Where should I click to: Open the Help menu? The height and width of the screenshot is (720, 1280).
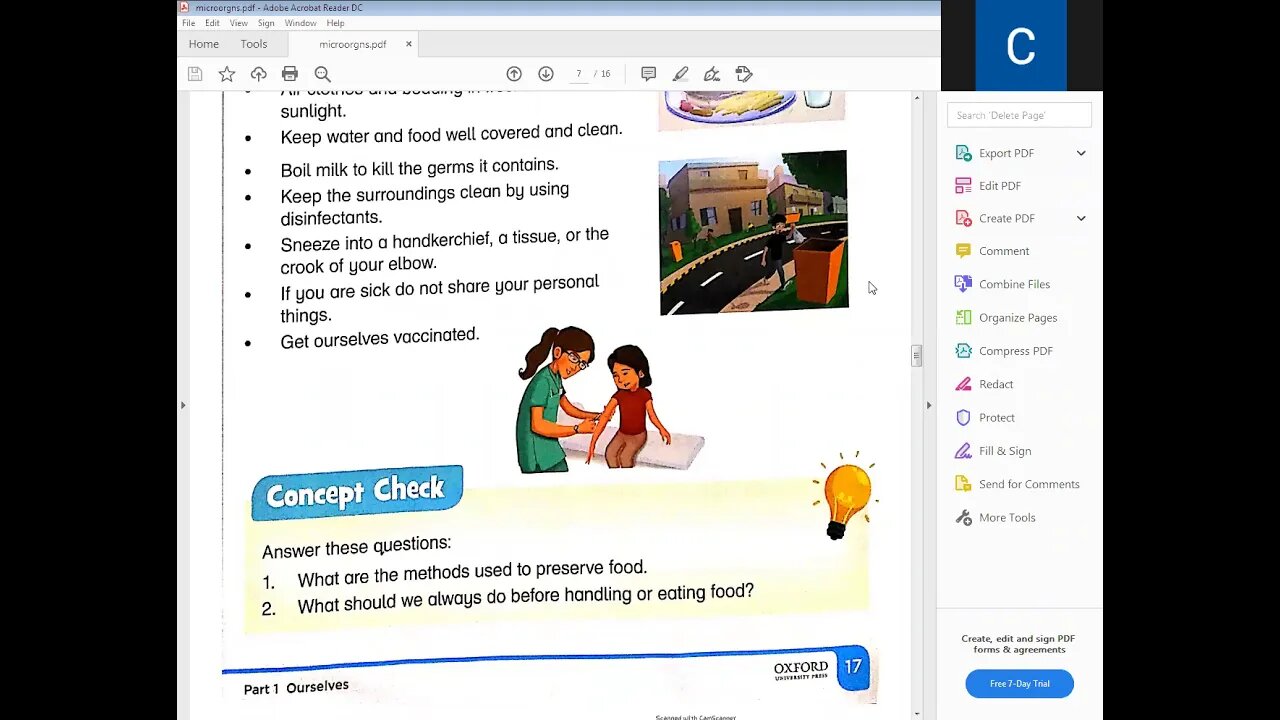[x=335, y=23]
